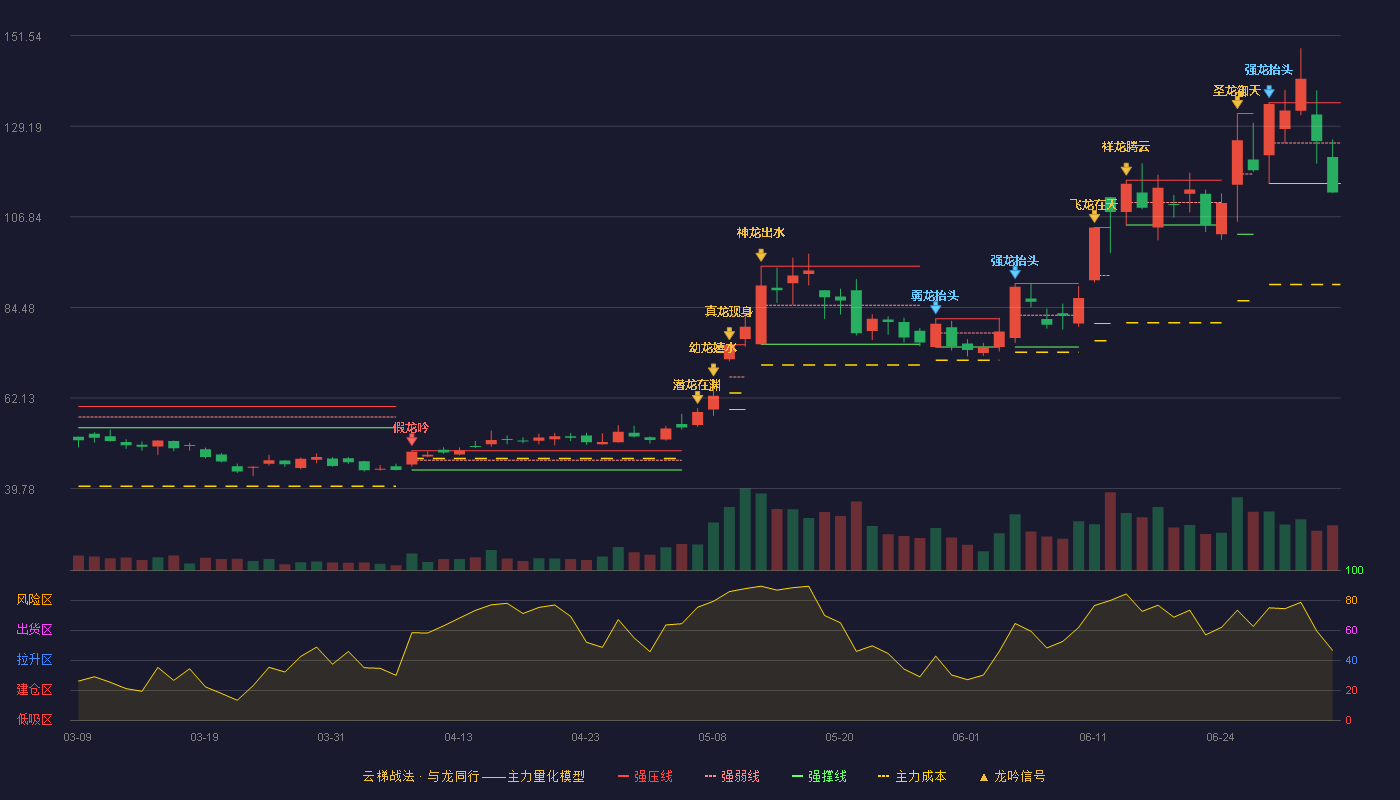Click the green 100 indicator scale value
1400x800 pixels.
pyautogui.click(x=1354, y=571)
